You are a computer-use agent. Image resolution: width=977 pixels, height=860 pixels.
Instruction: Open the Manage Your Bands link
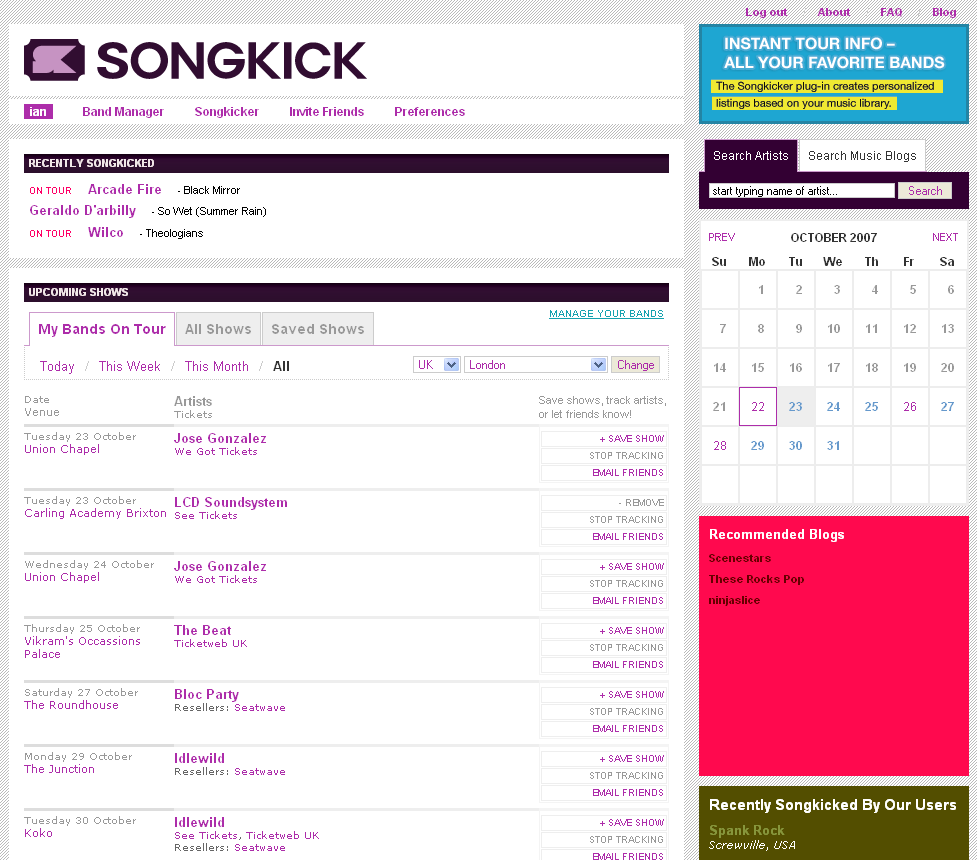(606, 314)
